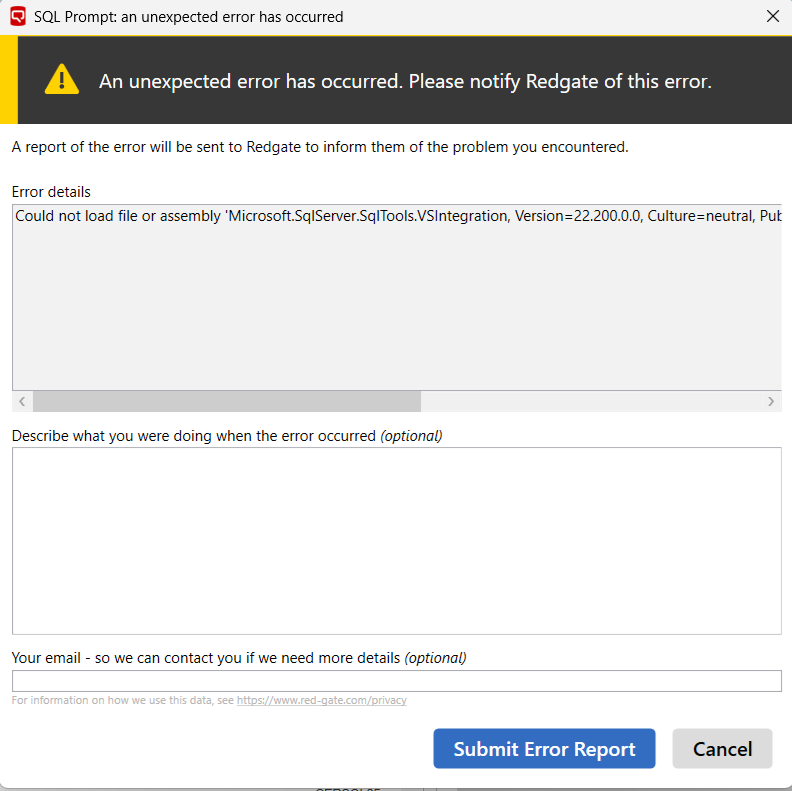Click the right arrow of error details scrollbar

point(771,401)
